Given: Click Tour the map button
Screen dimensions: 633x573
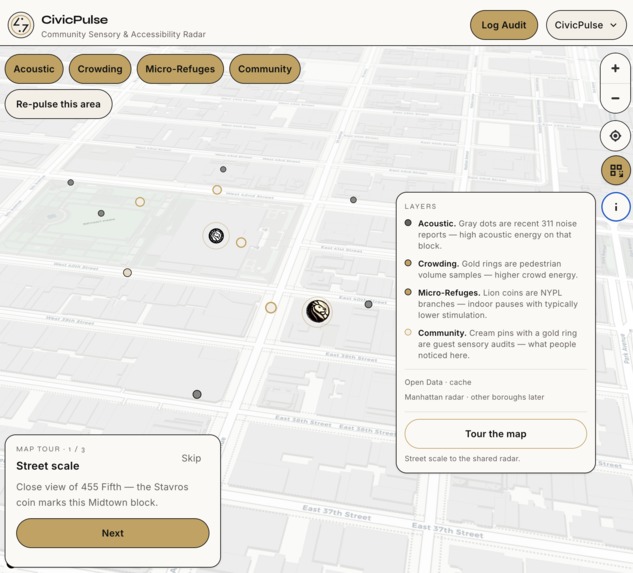Looking at the screenshot, I should (x=496, y=434).
